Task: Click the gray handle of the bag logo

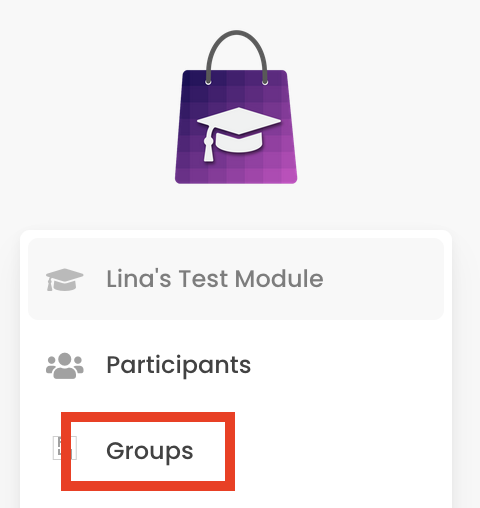Action: tap(236, 57)
